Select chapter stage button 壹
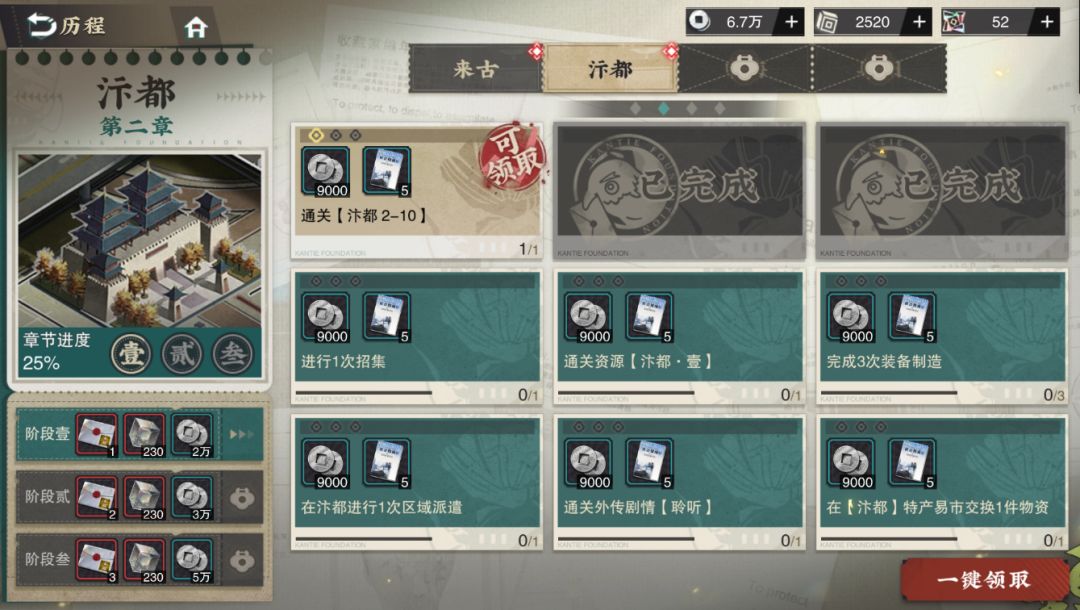The width and height of the screenshot is (1080, 610). point(131,354)
